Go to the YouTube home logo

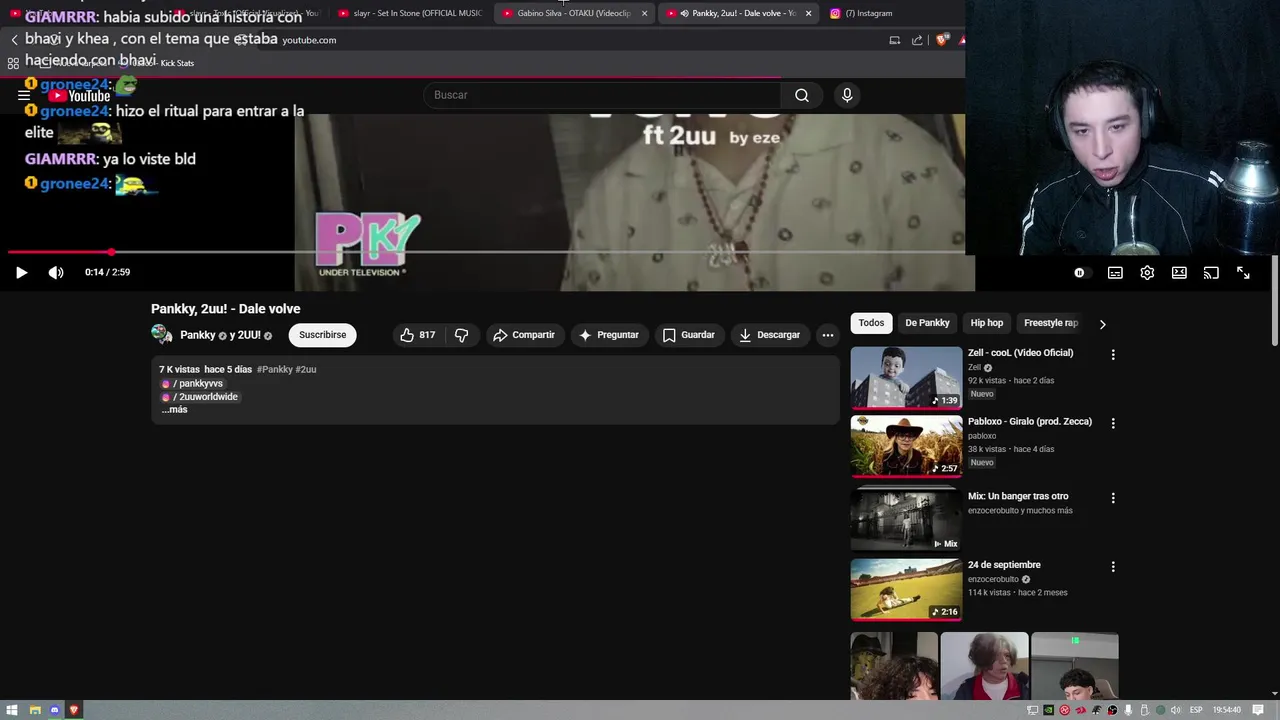click(x=80, y=96)
